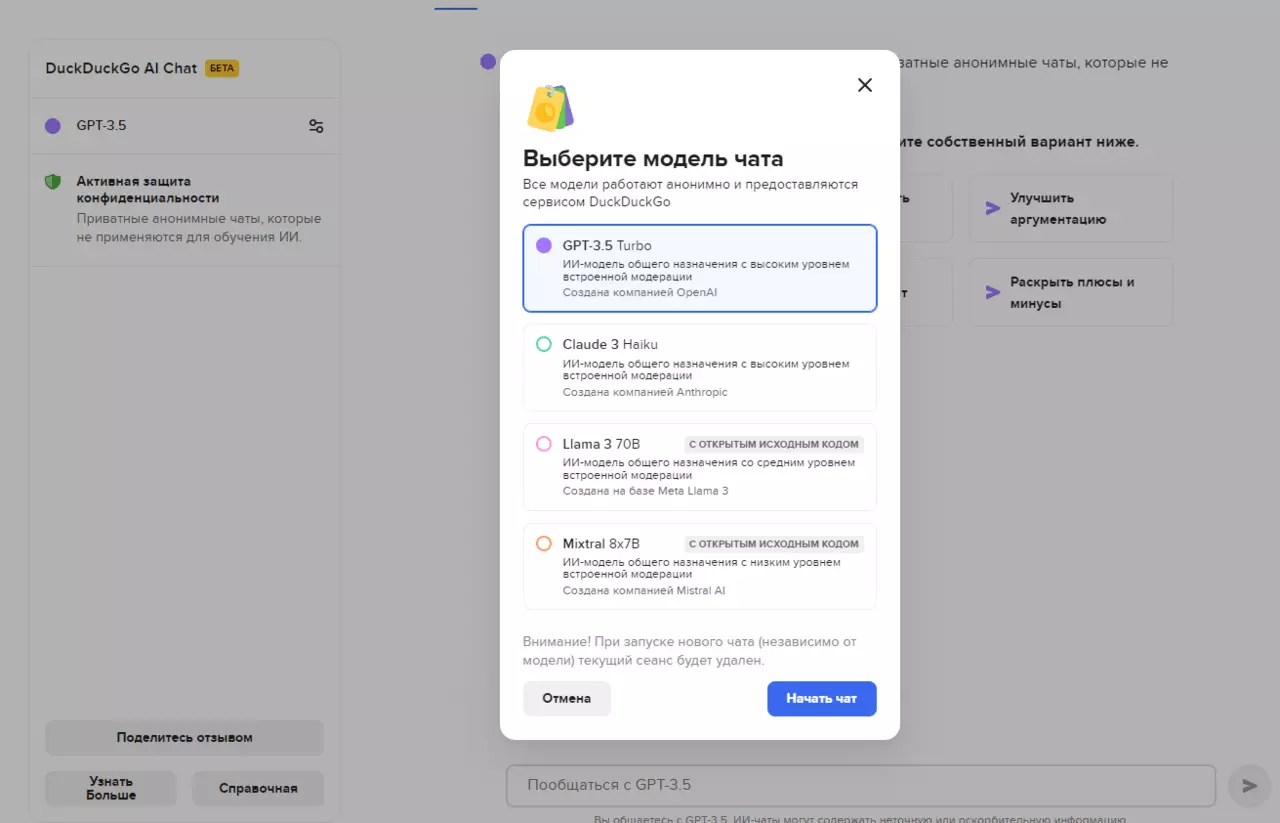Open the Справочная help button
The image size is (1280, 823).
(258, 788)
